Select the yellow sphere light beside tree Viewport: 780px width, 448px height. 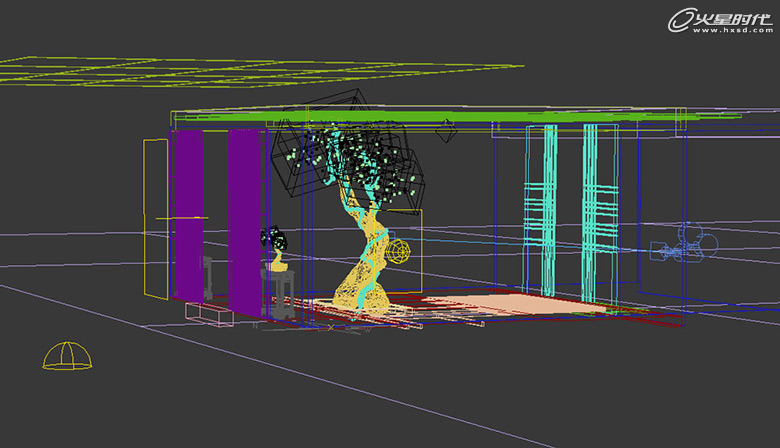pos(398,252)
